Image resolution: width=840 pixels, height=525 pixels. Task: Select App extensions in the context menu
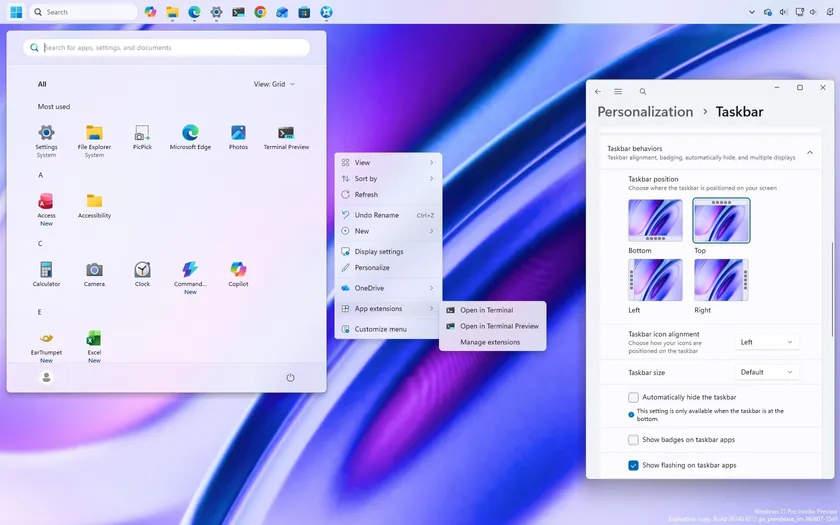tap(388, 309)
